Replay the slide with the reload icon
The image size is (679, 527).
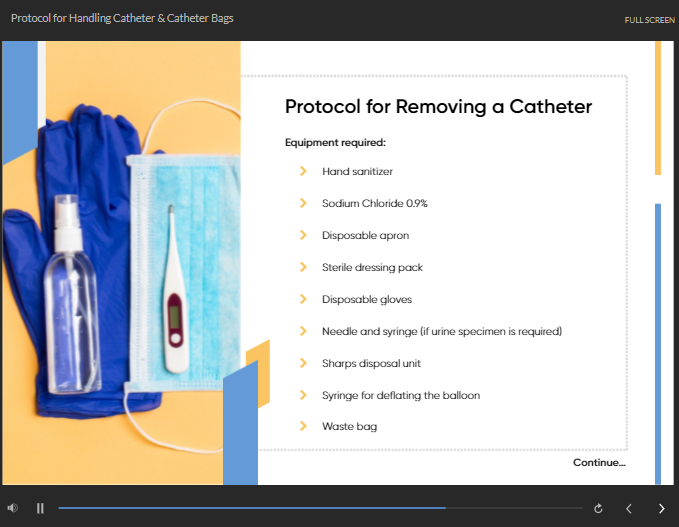click(598, 508)
